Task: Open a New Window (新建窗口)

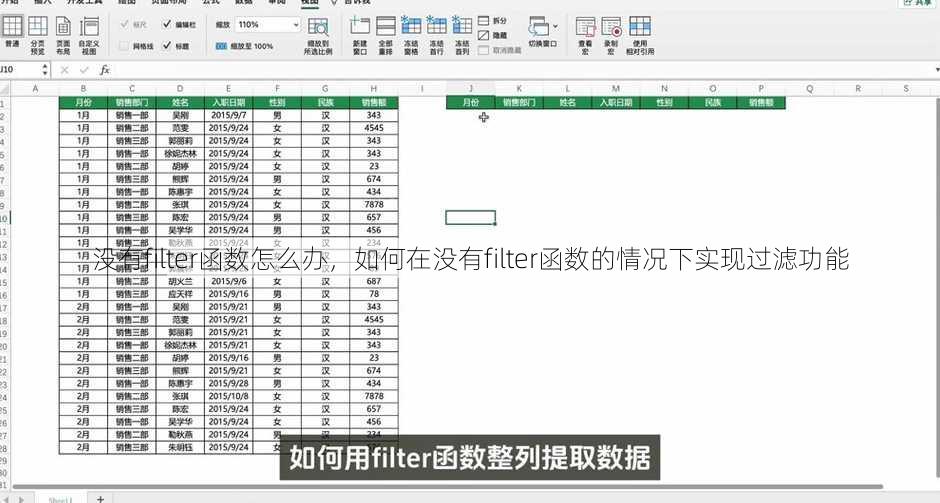Action: point(360,35)
